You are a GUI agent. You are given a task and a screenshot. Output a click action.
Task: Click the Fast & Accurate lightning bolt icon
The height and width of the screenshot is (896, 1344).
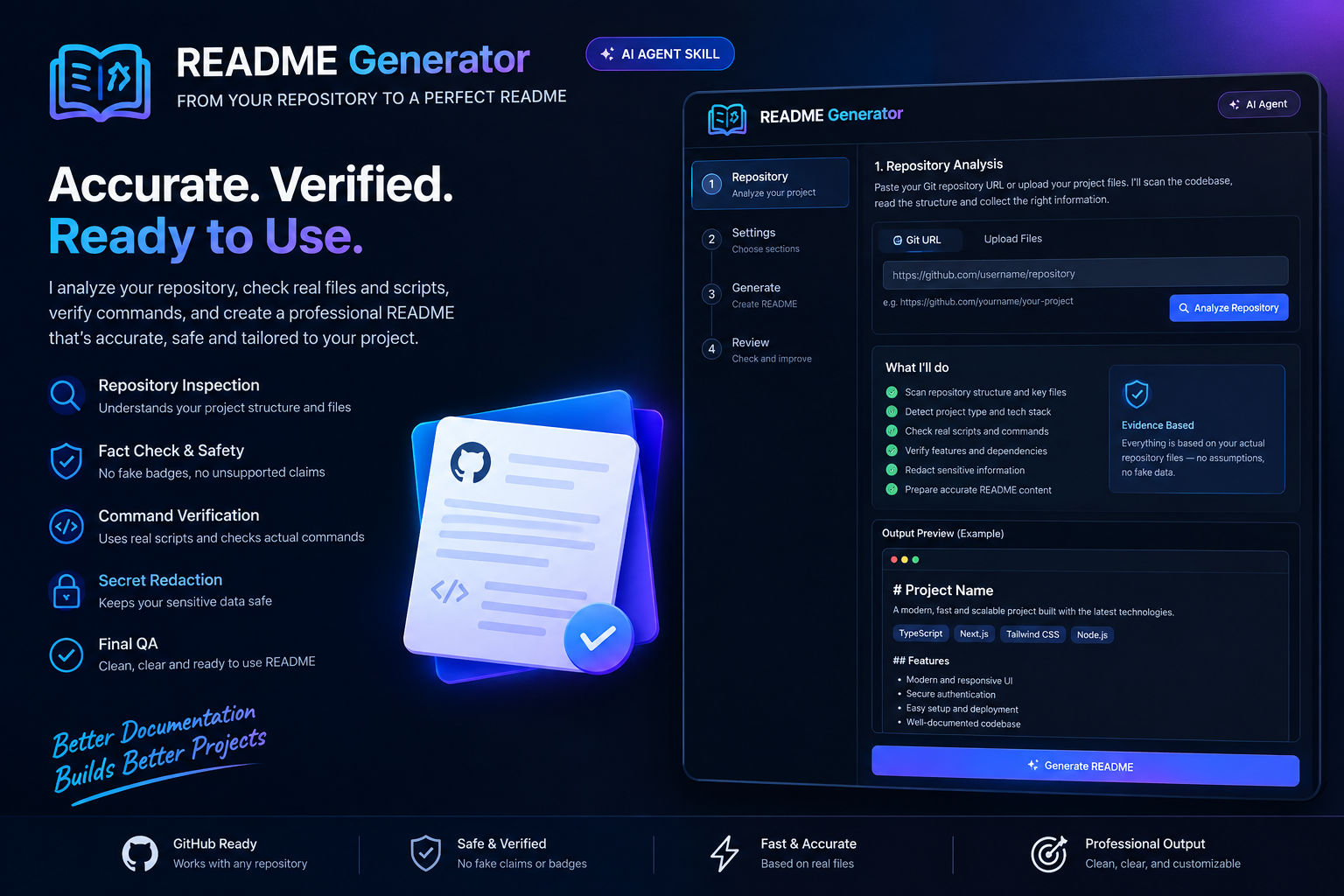pyautogui.click(x=724, y=853)
